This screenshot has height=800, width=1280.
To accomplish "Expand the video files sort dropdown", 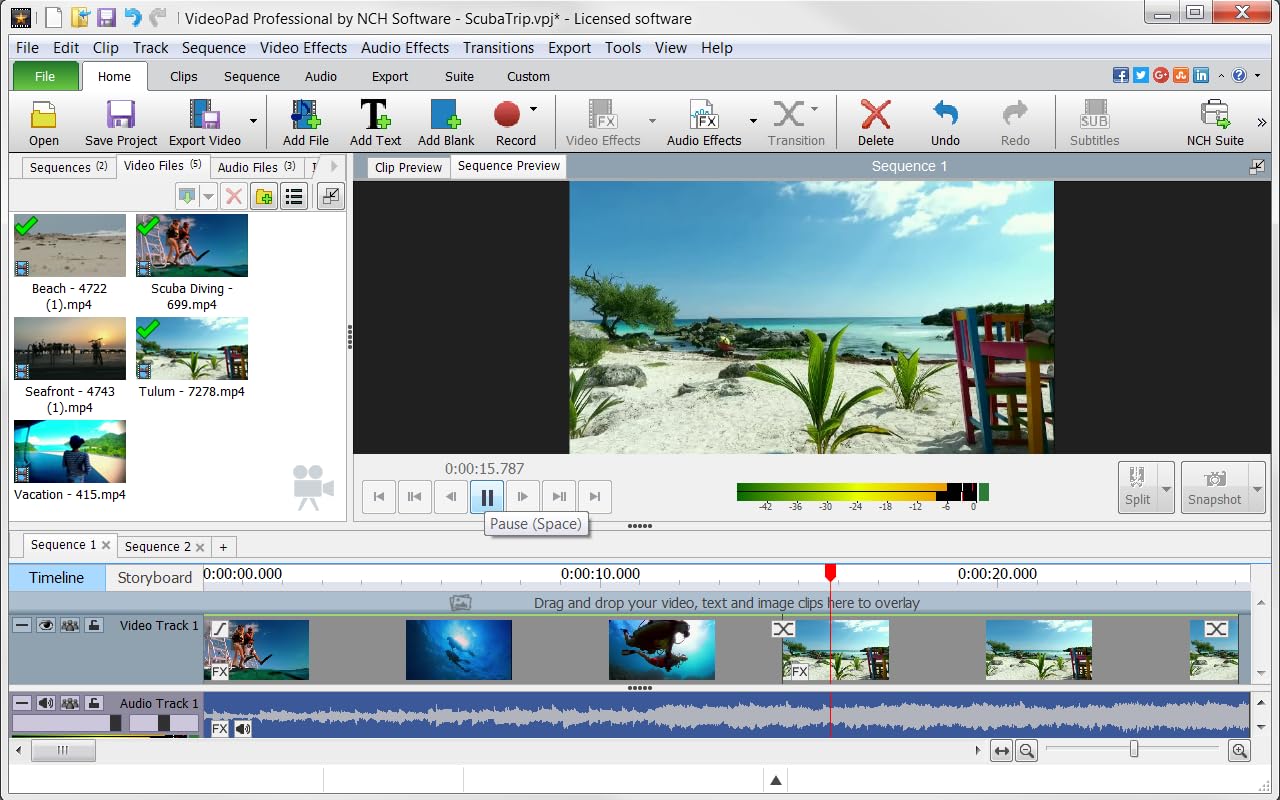I will pos(209,196).
